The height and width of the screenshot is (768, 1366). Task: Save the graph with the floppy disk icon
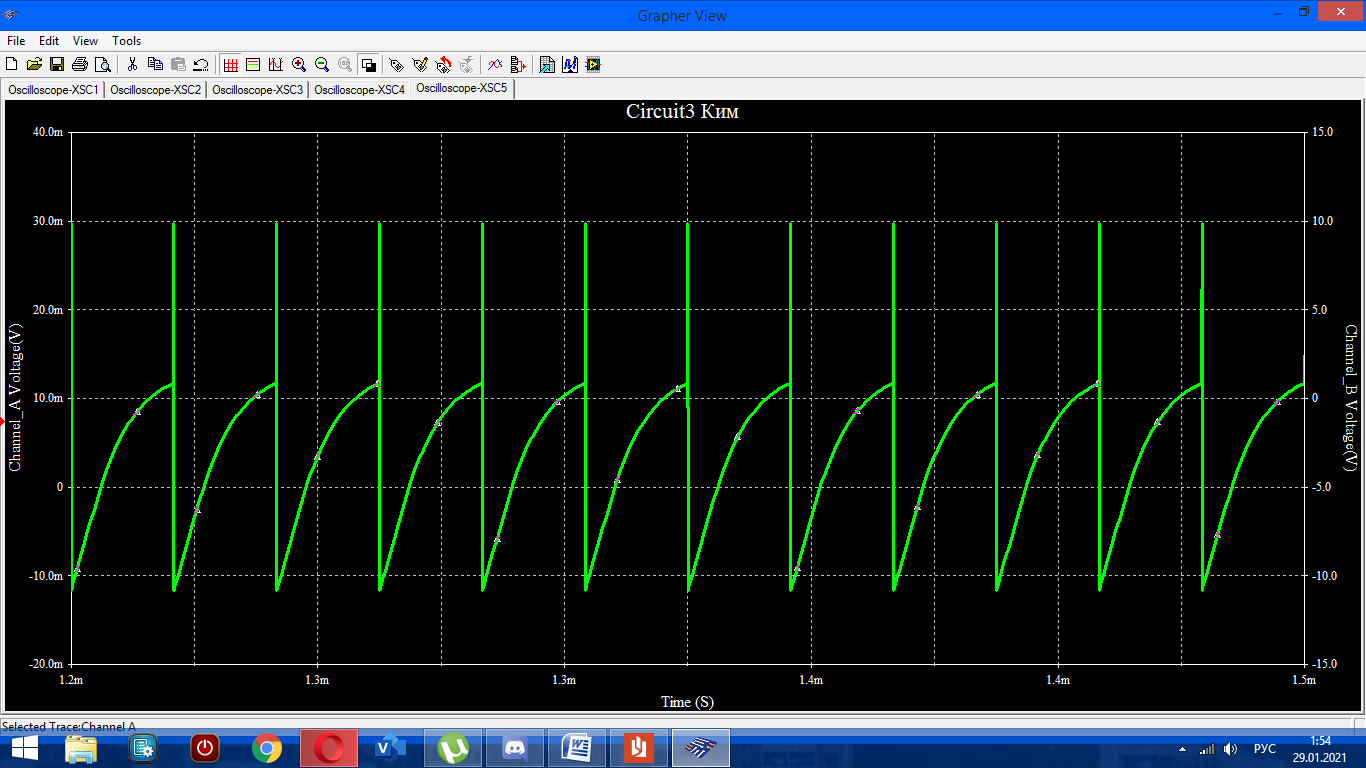pos(57,65)
